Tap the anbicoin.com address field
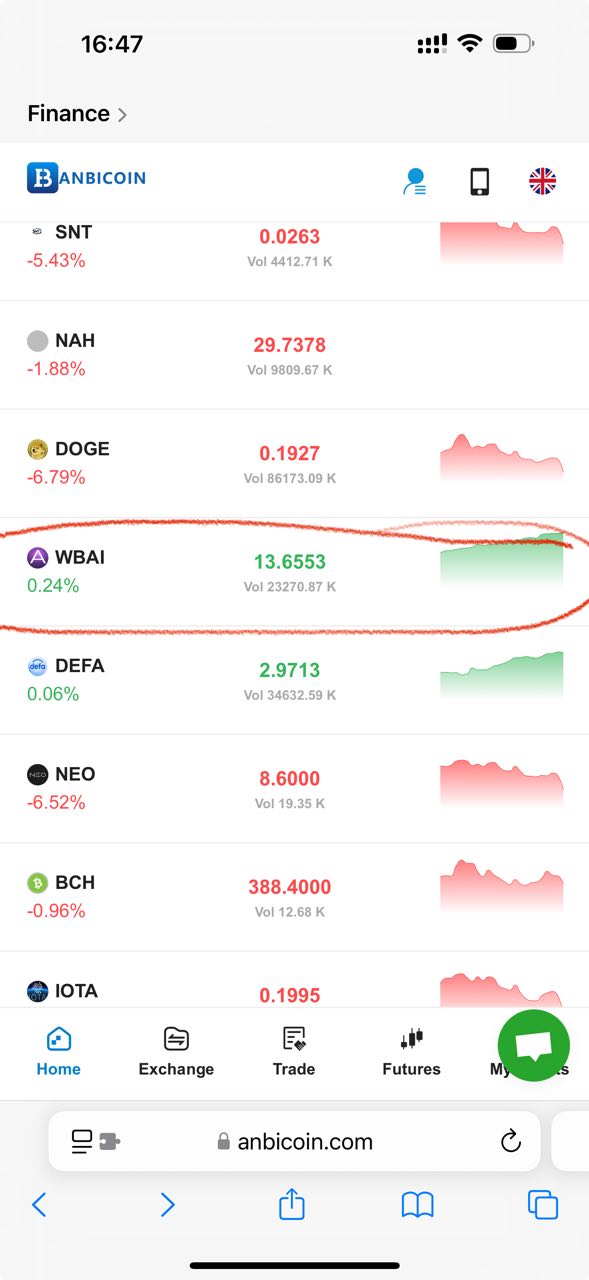 click(x=294, y=1141)
